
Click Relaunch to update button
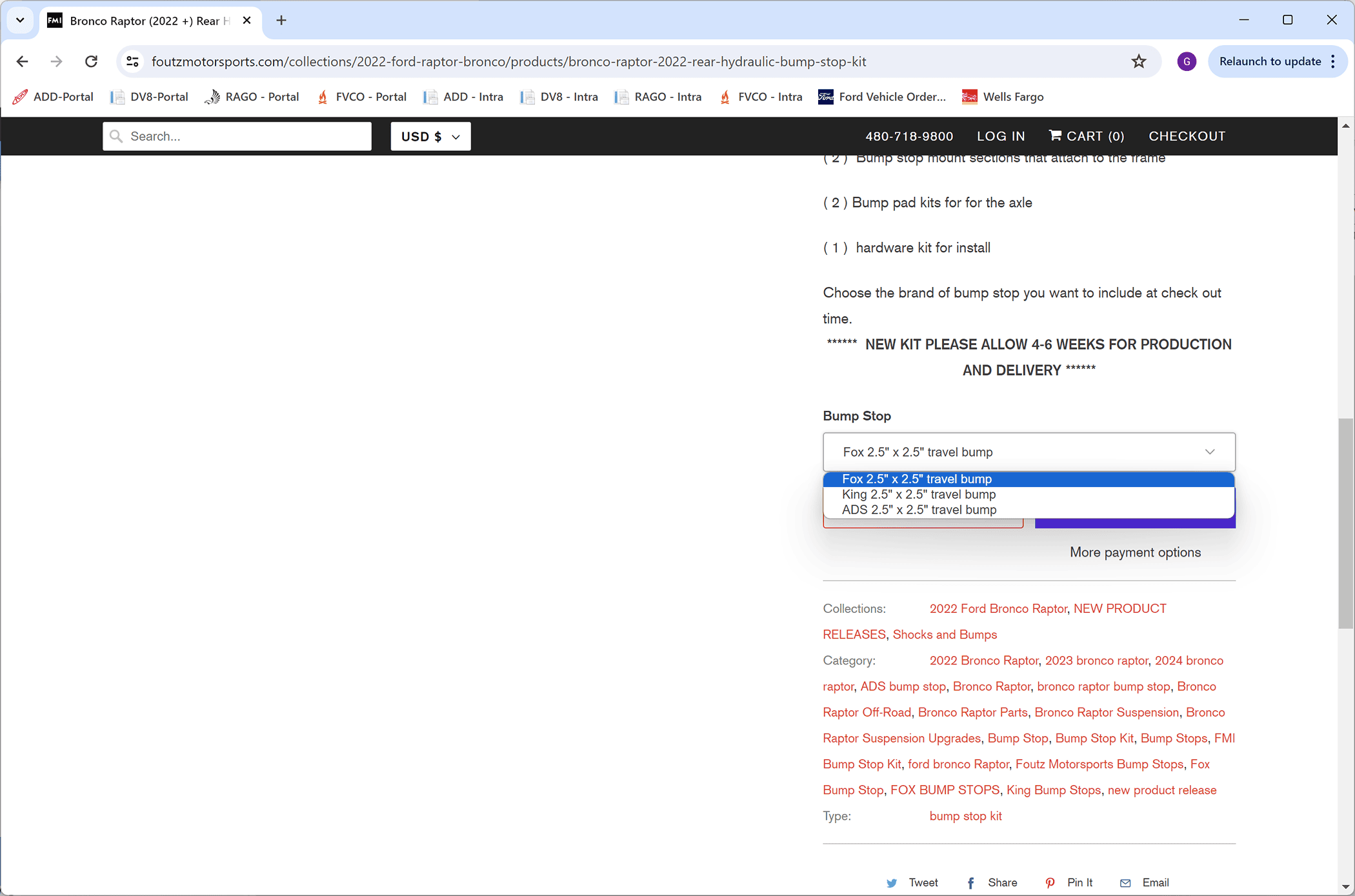point(1269,61)
